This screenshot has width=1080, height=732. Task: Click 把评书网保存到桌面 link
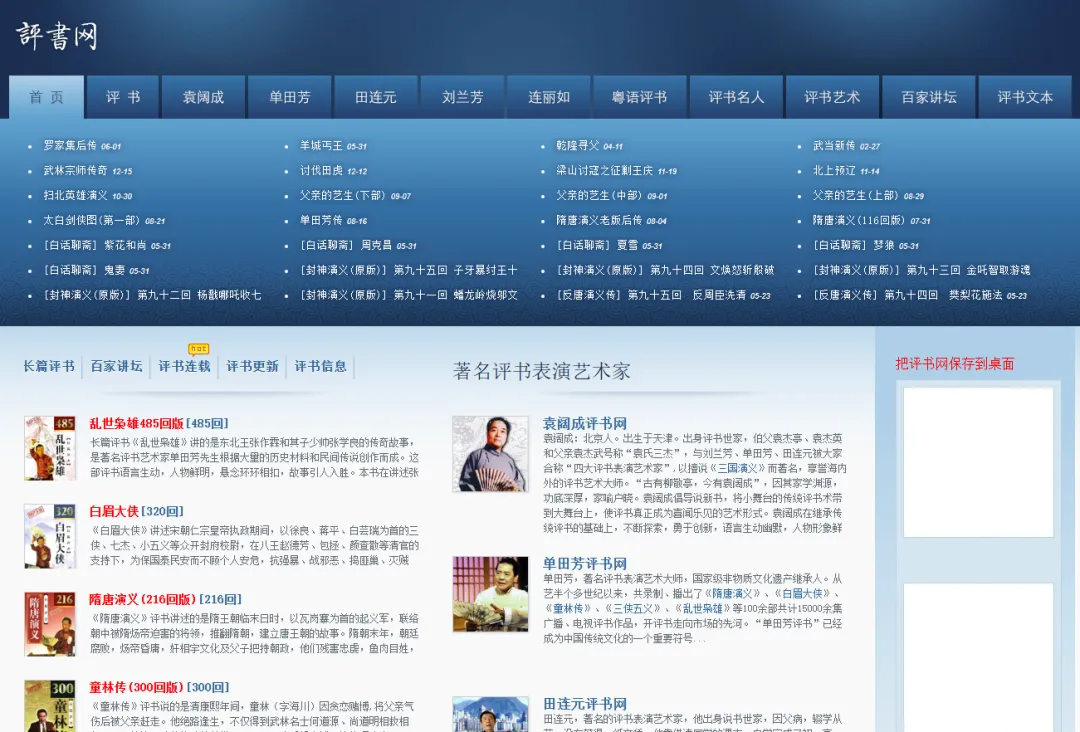[x=955, y=364]
